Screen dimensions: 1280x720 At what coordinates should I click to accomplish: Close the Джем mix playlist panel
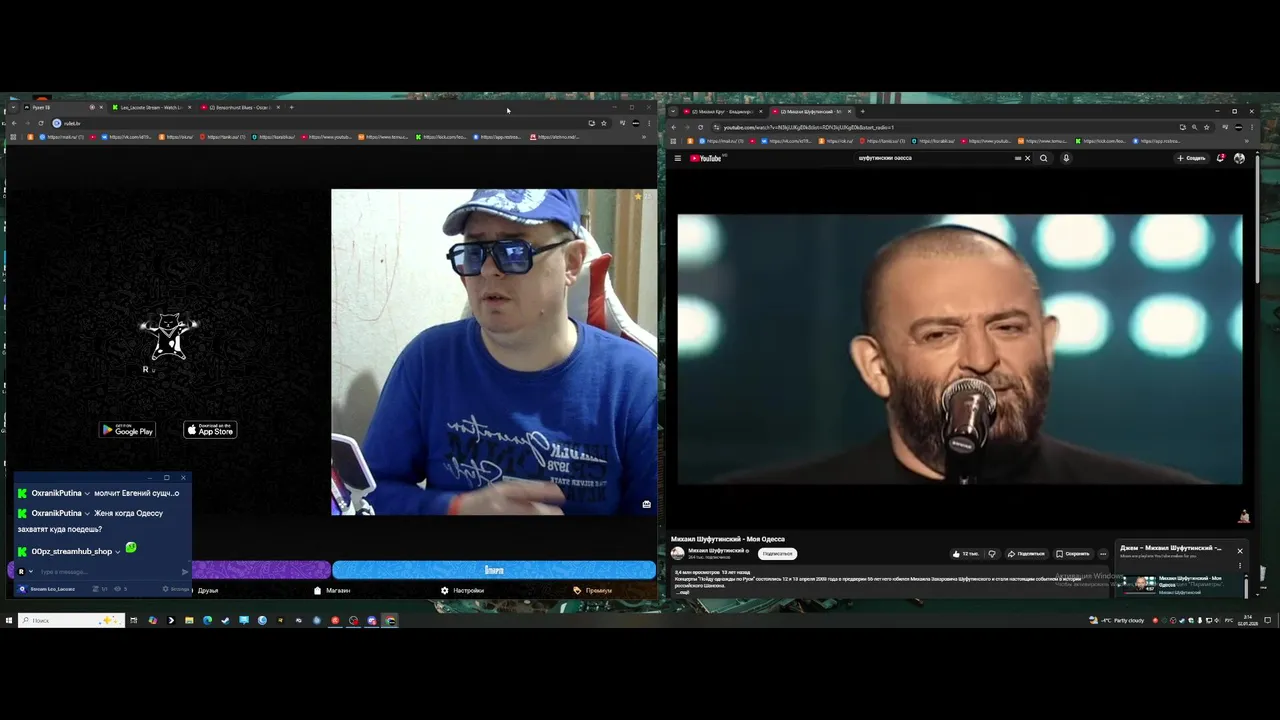coord(1239,551)
